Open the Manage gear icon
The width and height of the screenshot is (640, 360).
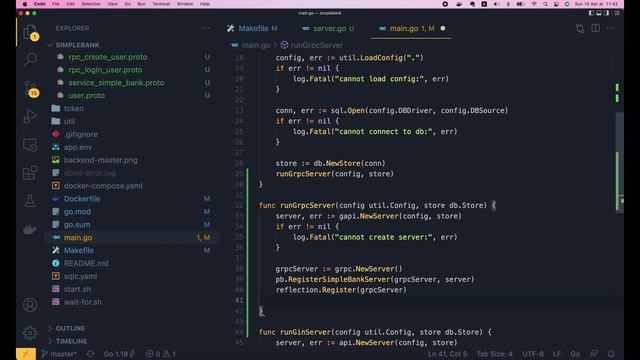click(30, 333)
